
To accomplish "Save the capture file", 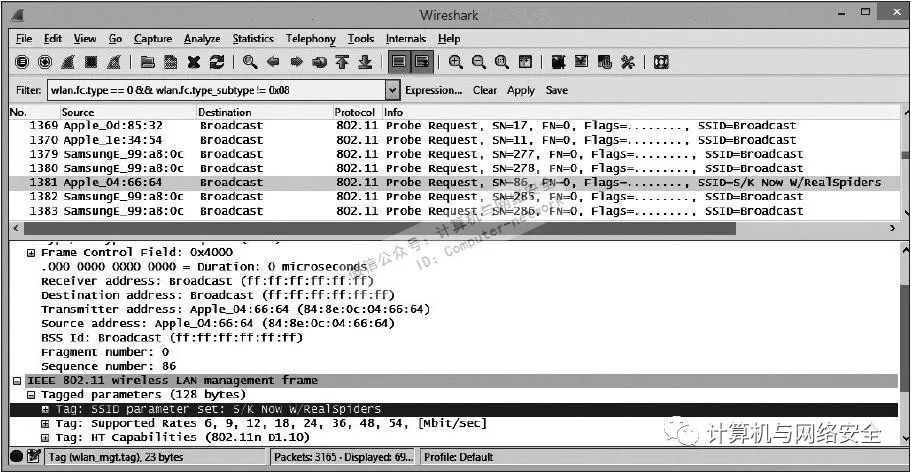I will 171,62.
